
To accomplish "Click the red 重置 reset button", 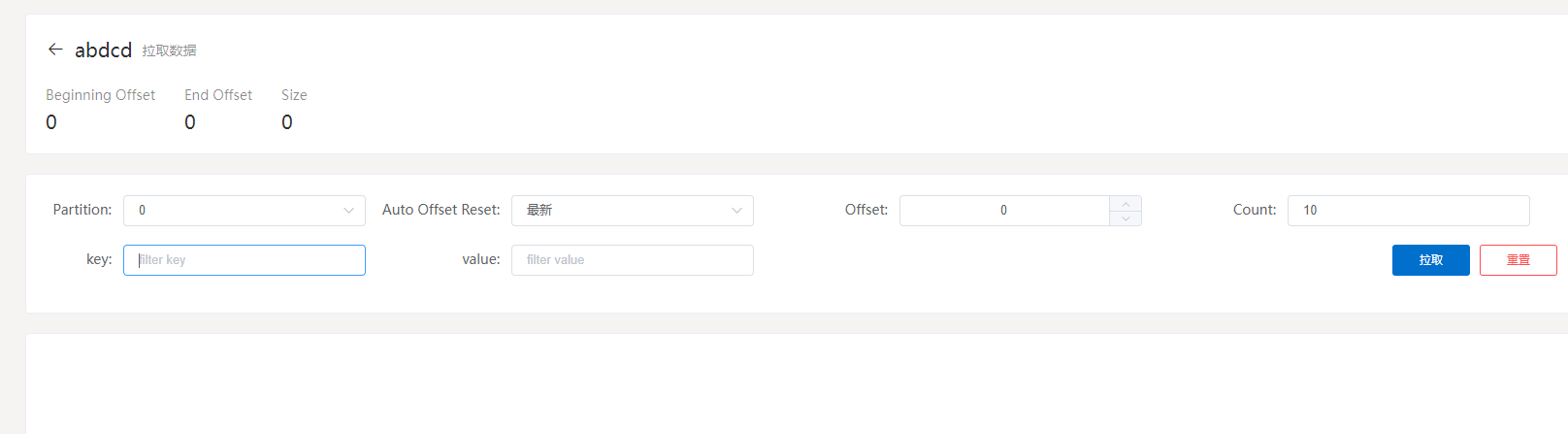I will (1518, 260).
